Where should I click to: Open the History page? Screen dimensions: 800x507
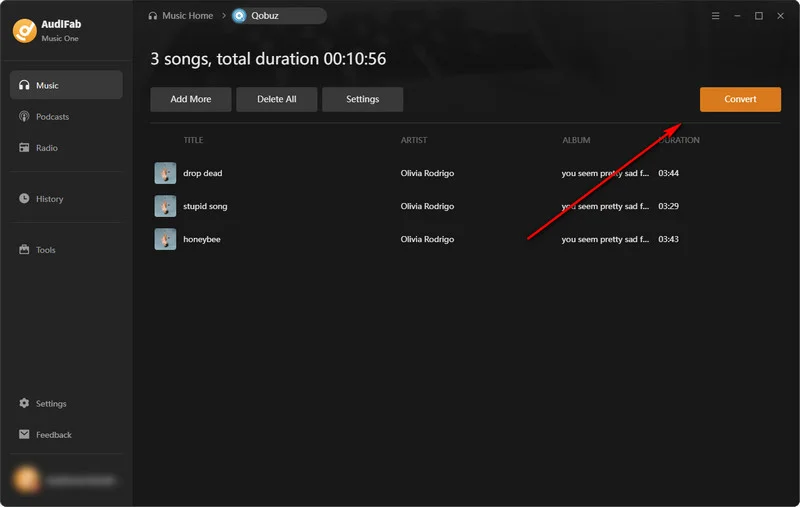(x=66, y=198)
